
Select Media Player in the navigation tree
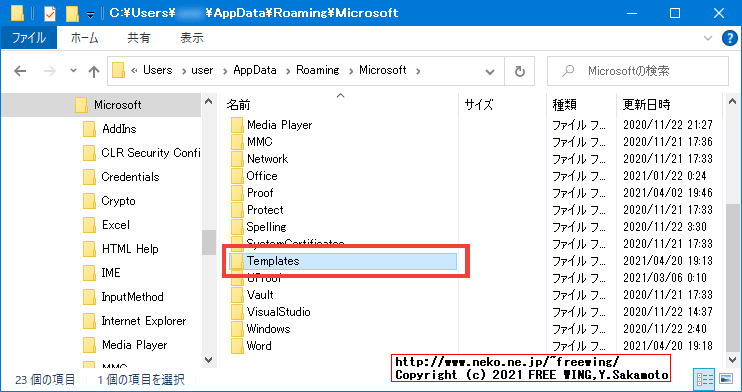tap(134, 345)
